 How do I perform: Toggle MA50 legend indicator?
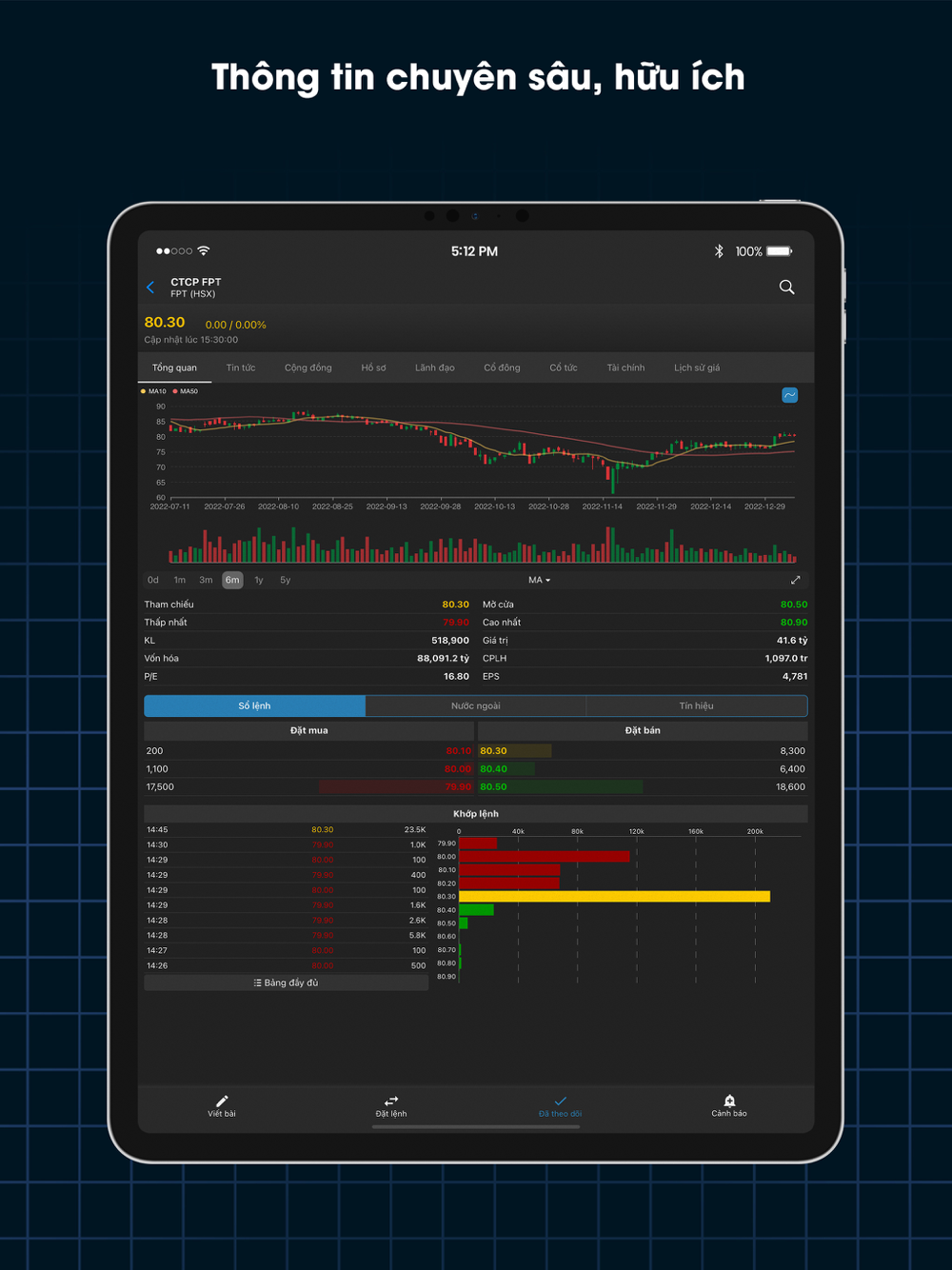[x=186, y=391]
